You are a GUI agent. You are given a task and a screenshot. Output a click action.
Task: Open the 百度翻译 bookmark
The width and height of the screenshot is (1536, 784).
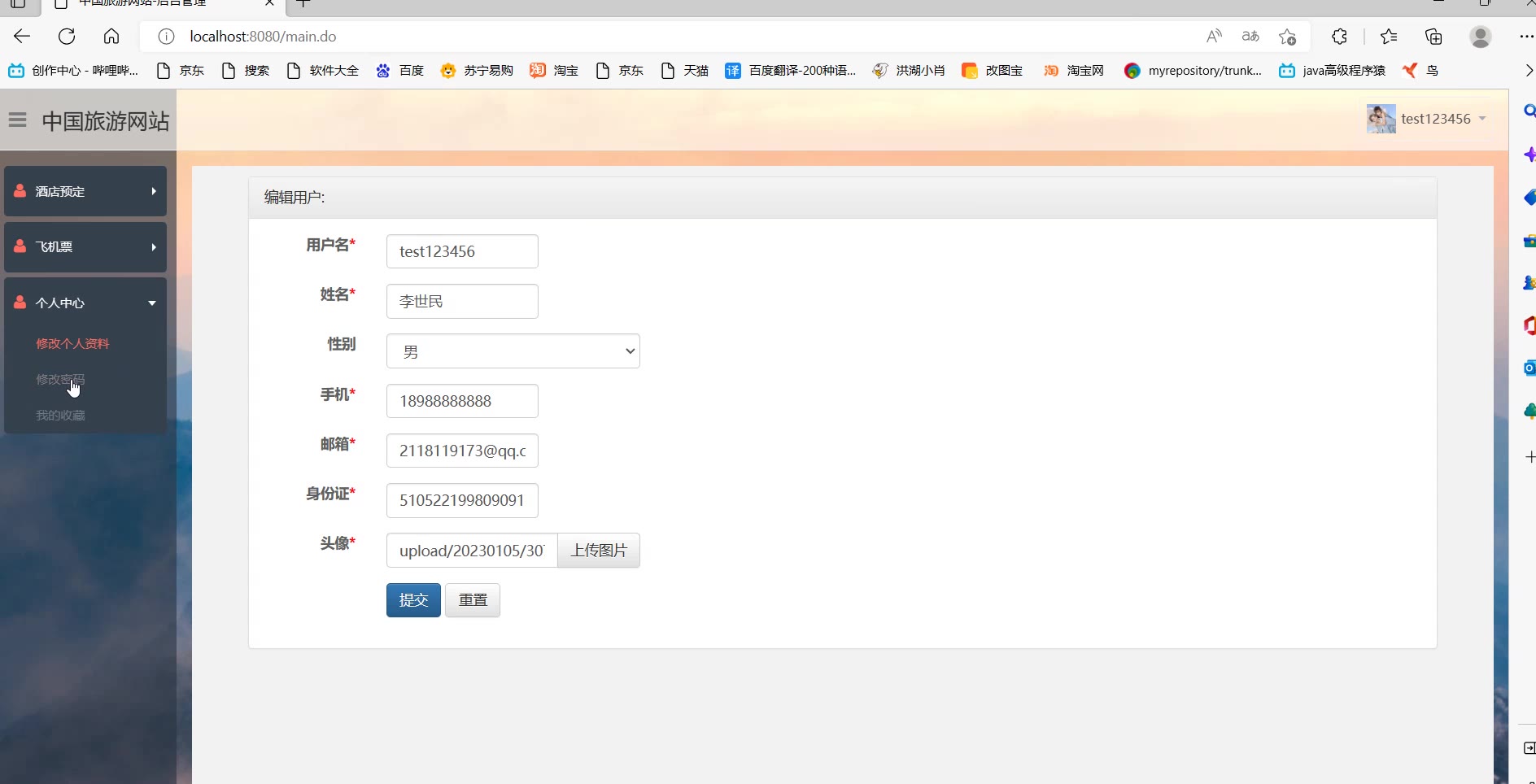[x=790, y=71]
